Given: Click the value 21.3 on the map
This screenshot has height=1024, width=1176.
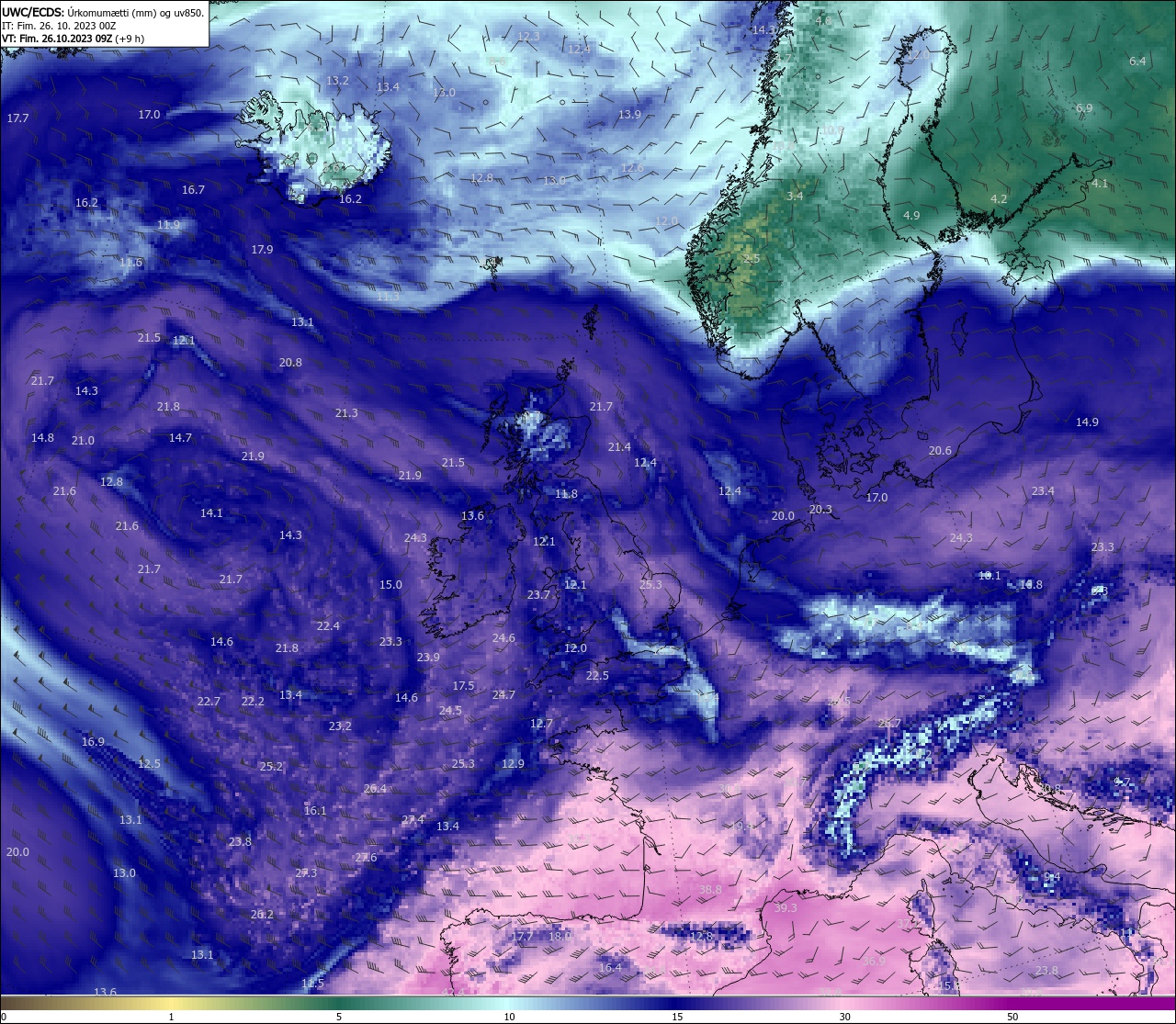Looking at the screenshot, I should (346, 413).
